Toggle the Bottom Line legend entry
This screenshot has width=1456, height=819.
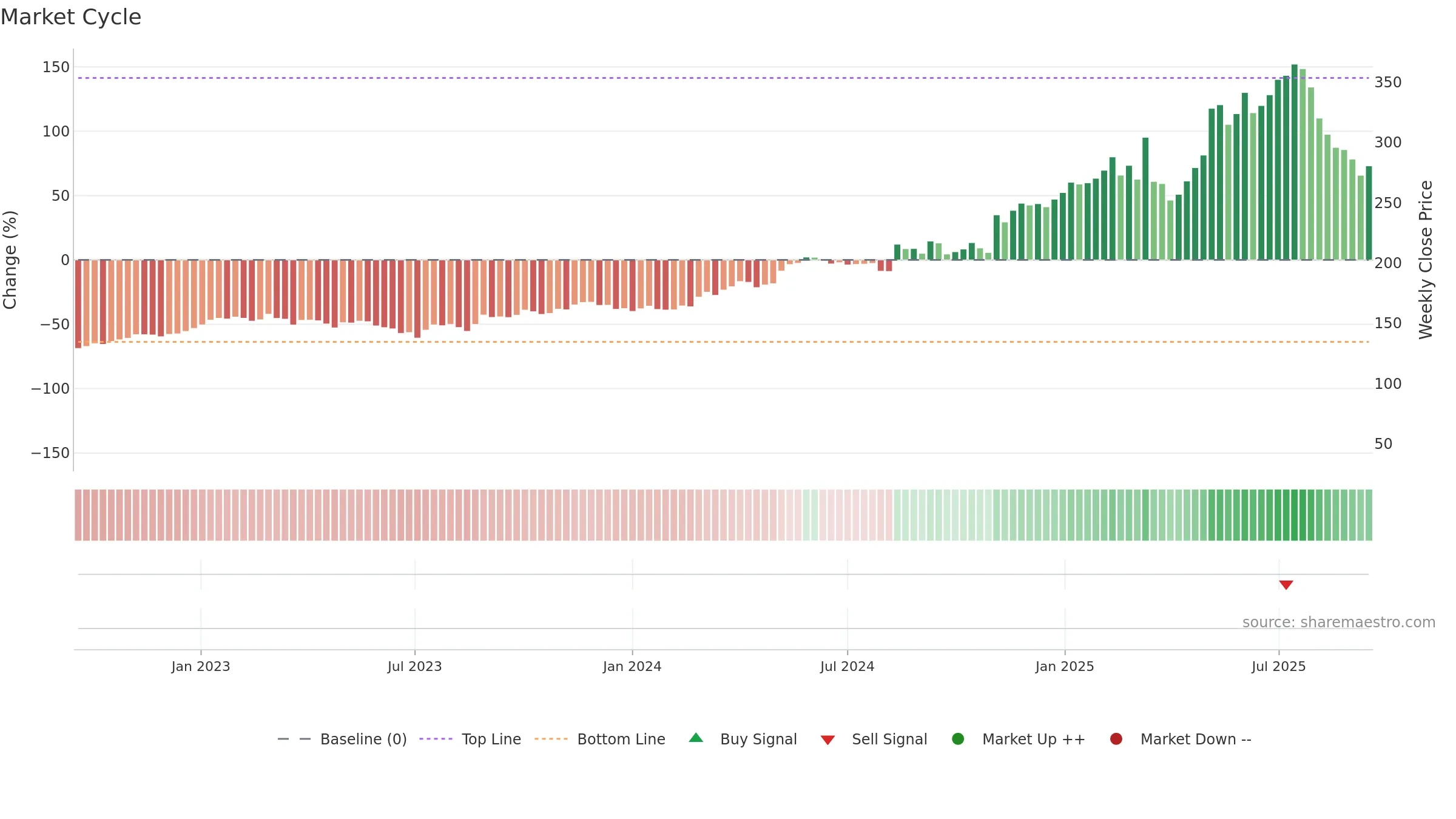point(600,739)
